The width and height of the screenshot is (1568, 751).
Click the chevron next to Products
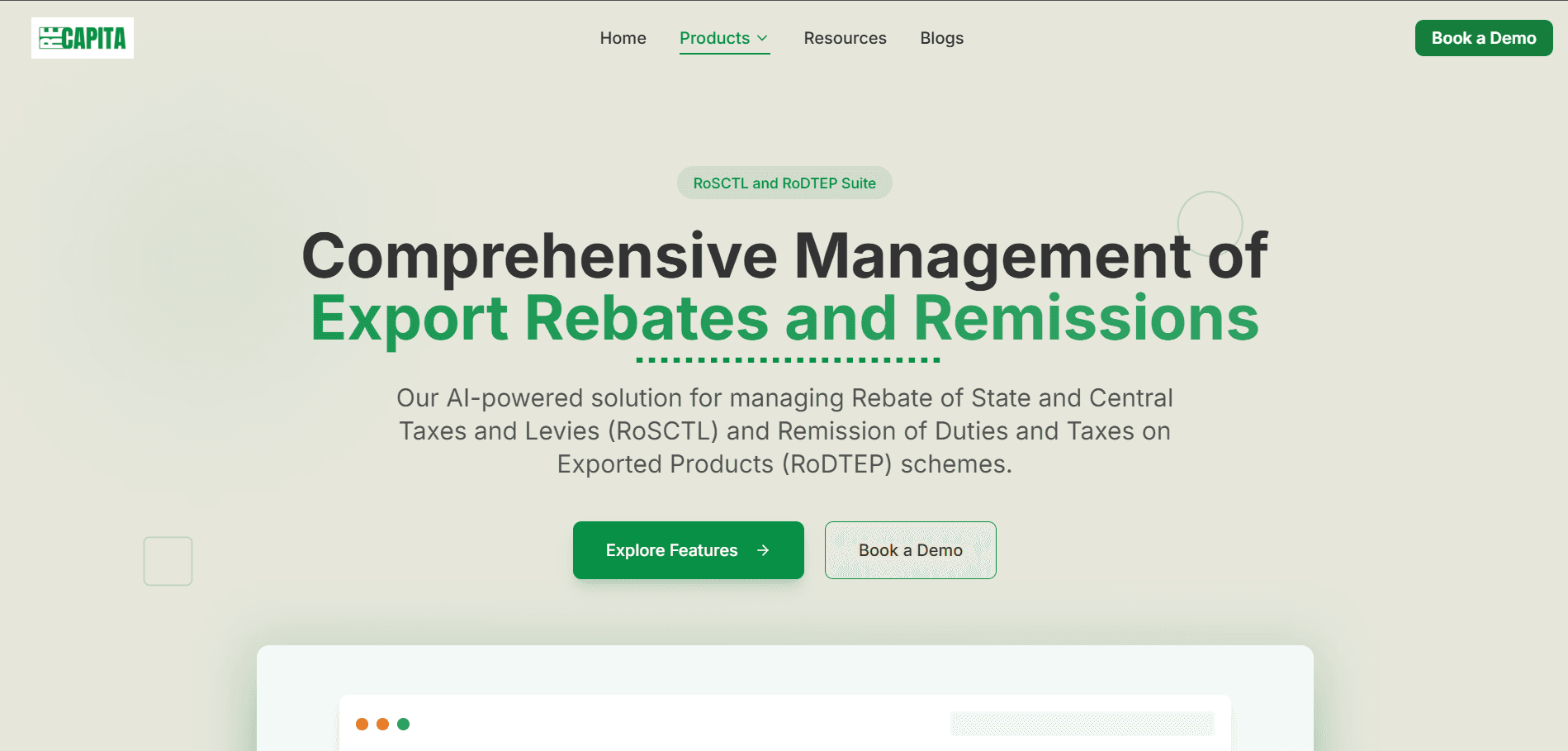click(762, 39)
